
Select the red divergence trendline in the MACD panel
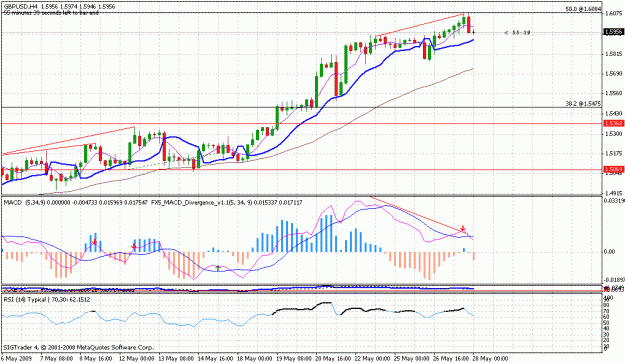tap(419, 214)
